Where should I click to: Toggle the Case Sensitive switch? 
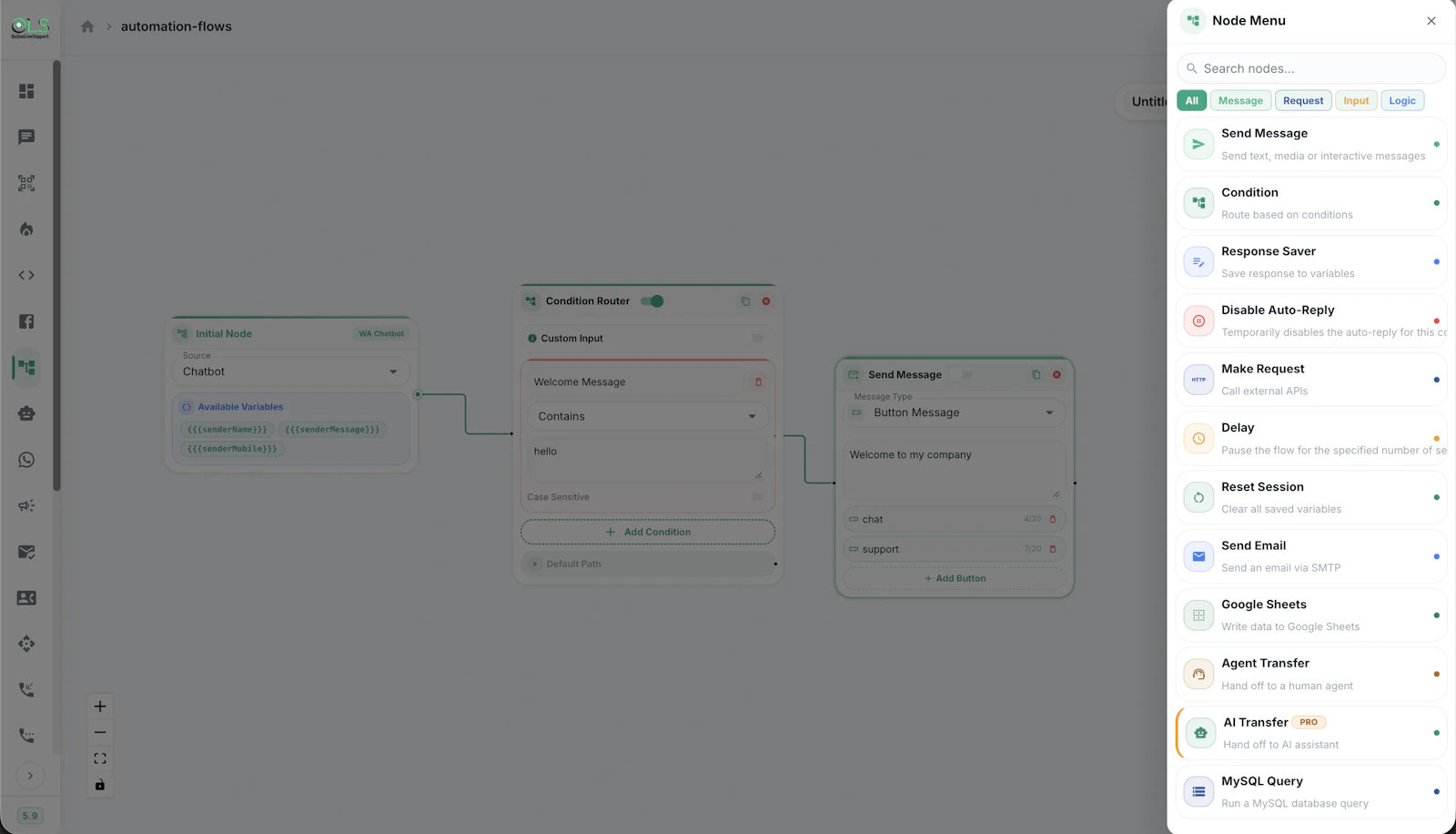(x=757, y=497)
